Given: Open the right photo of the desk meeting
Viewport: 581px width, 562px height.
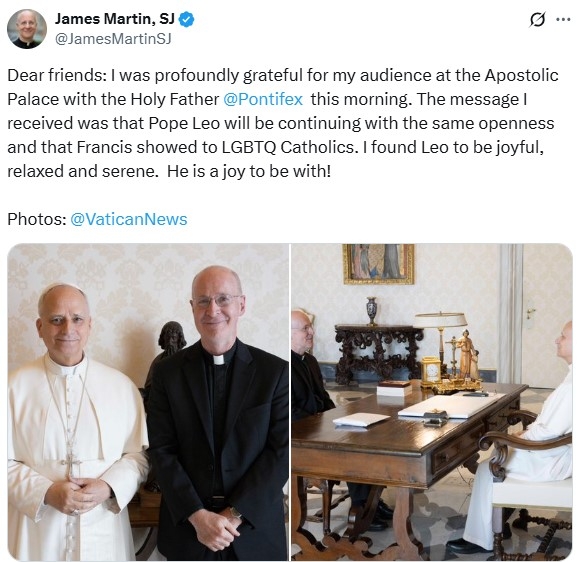Looking at the screenshot, I should click(432, 402).
